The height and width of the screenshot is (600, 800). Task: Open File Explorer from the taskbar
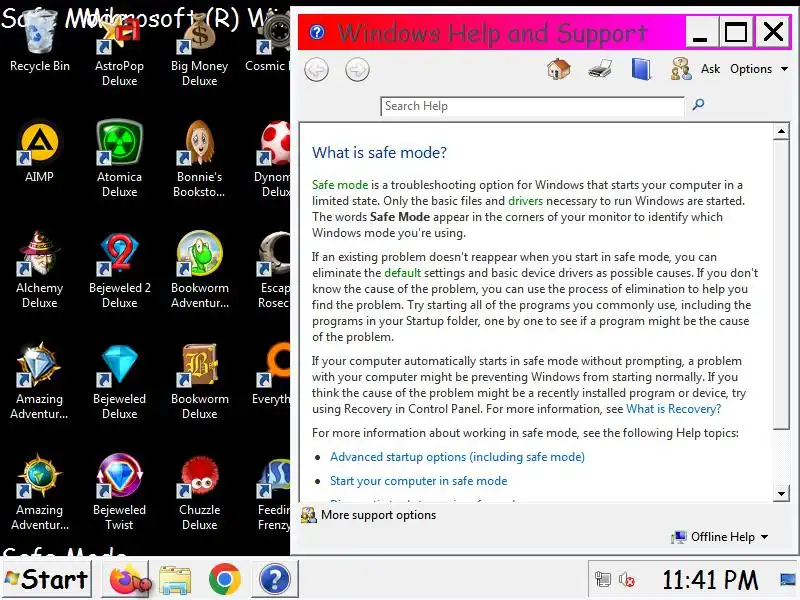pyautogui.click(x=175, y=580)
